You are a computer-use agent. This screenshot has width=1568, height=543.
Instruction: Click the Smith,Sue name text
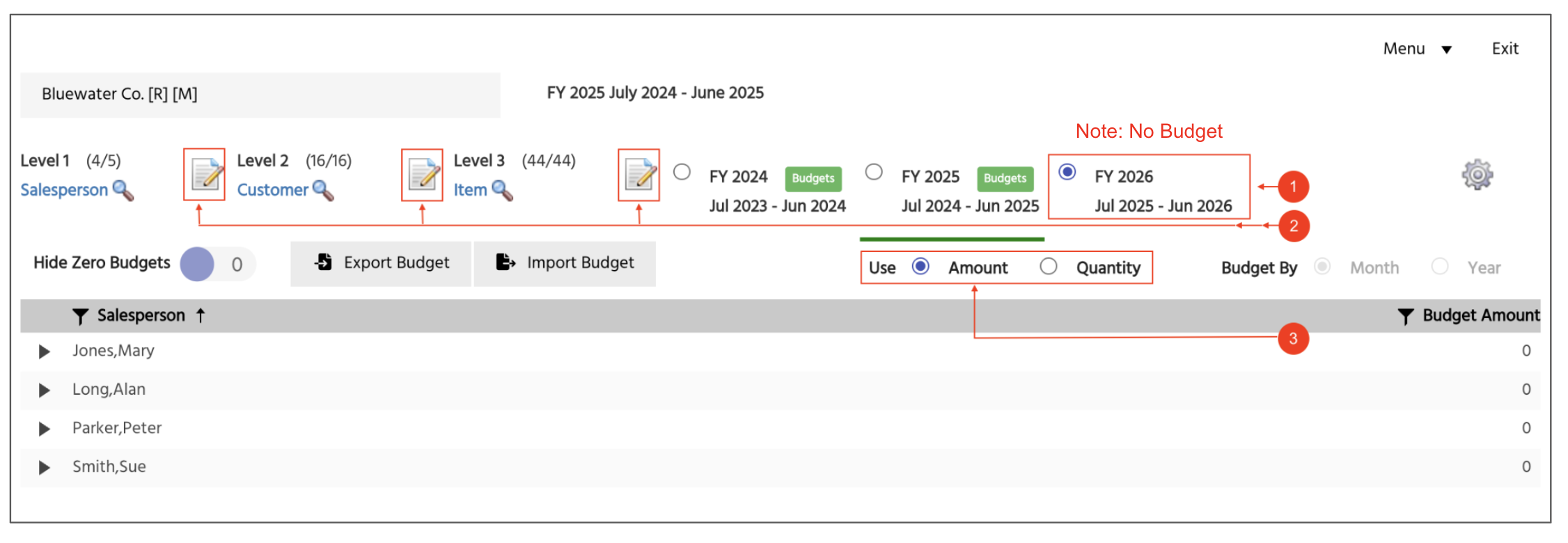[x=109, y=467]
